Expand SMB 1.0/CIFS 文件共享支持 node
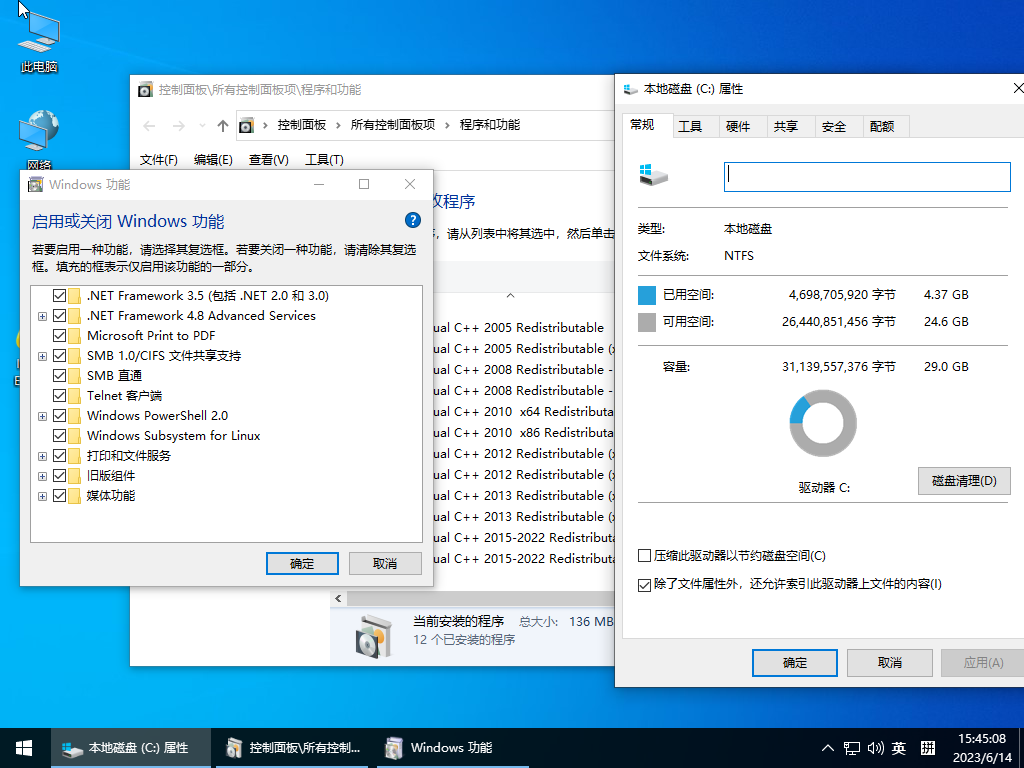This screenshot has width=1024, height=768. [x=42, y=356]
